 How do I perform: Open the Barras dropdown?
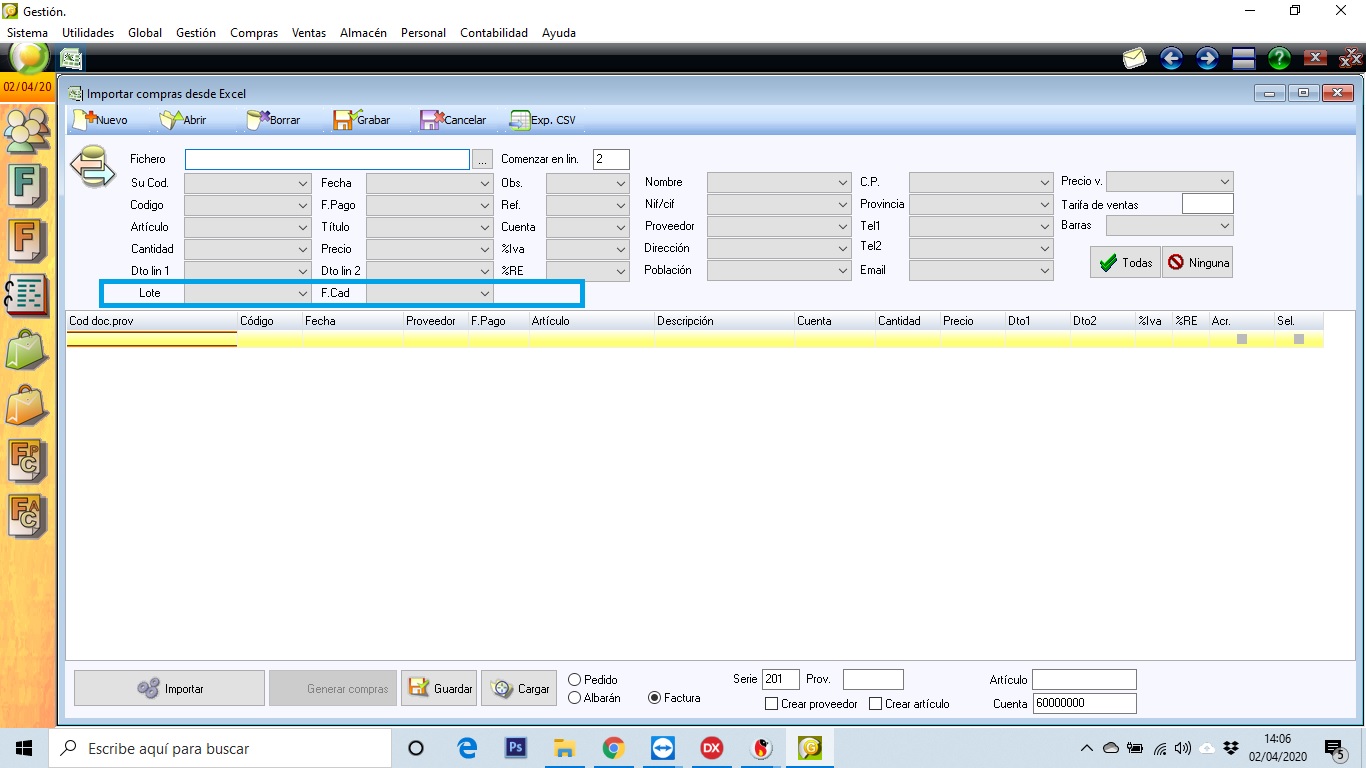tap(1170, 226)
